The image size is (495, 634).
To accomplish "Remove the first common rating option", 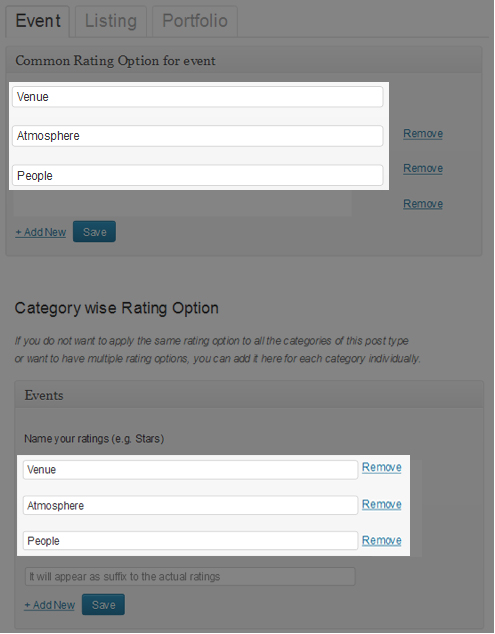I will point(423,134).
